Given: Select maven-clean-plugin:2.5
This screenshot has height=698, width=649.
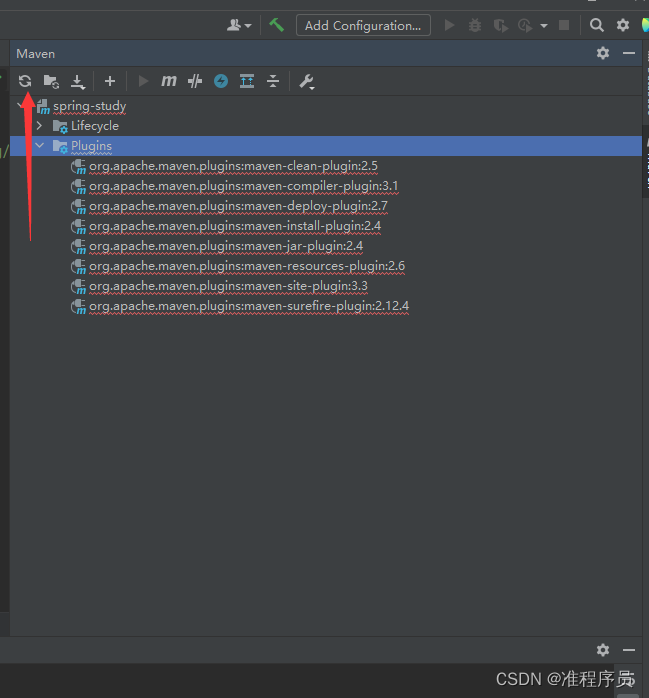Looking at the screenshot, I should click(233, 166).
